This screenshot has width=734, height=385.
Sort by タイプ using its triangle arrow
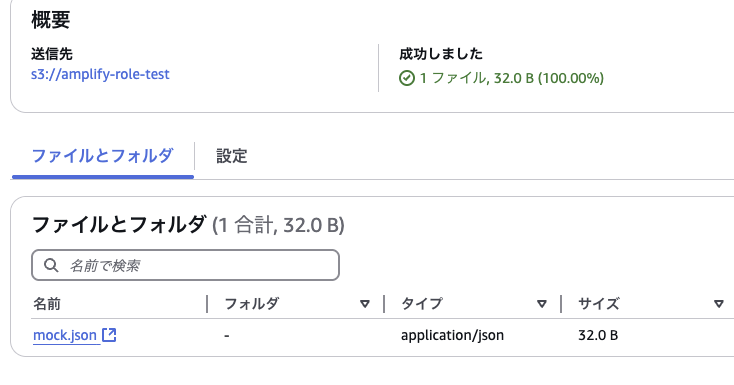pyautogui.click(x=542, y=304)
